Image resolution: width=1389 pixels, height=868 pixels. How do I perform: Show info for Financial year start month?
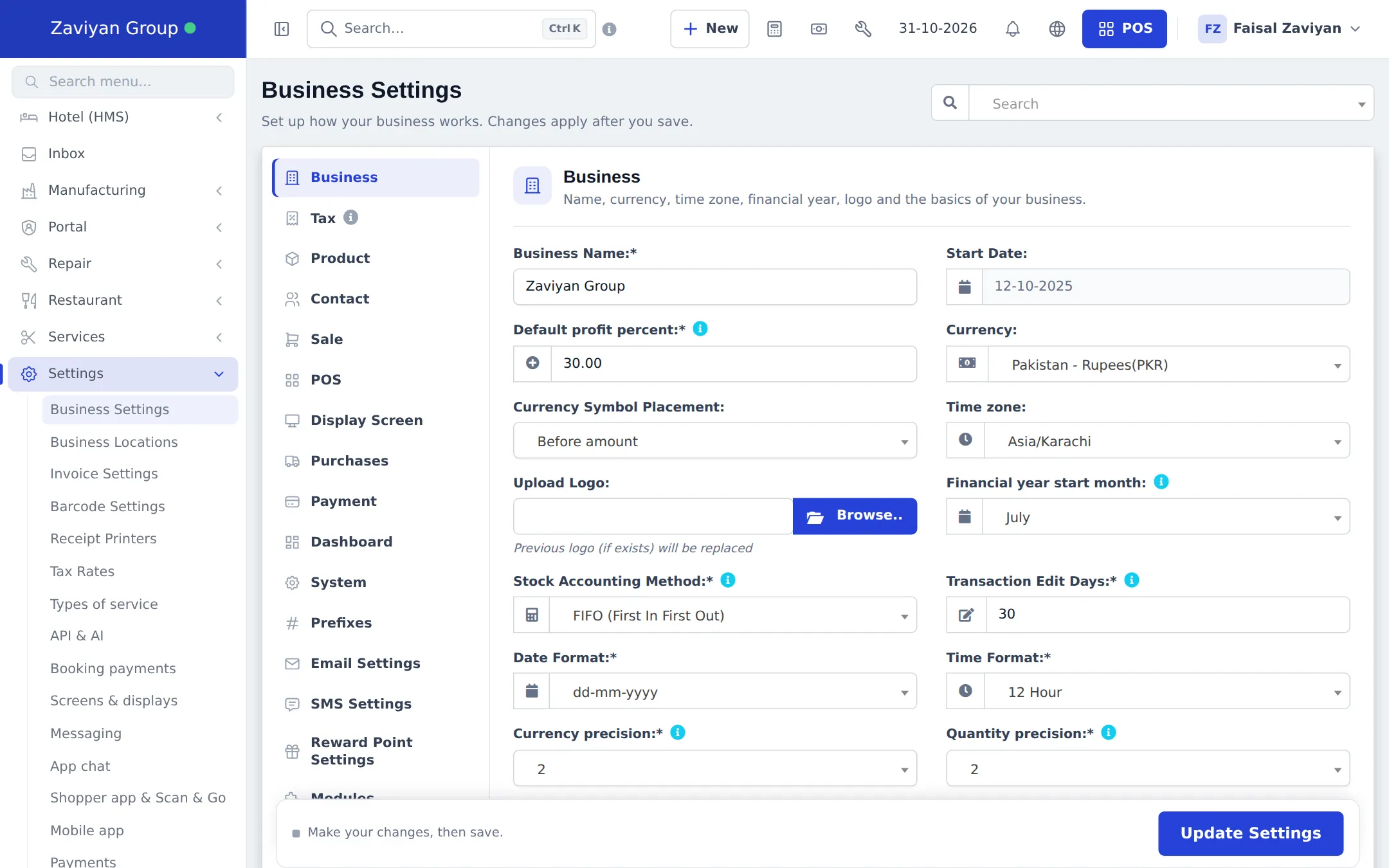click(1161, 482)
